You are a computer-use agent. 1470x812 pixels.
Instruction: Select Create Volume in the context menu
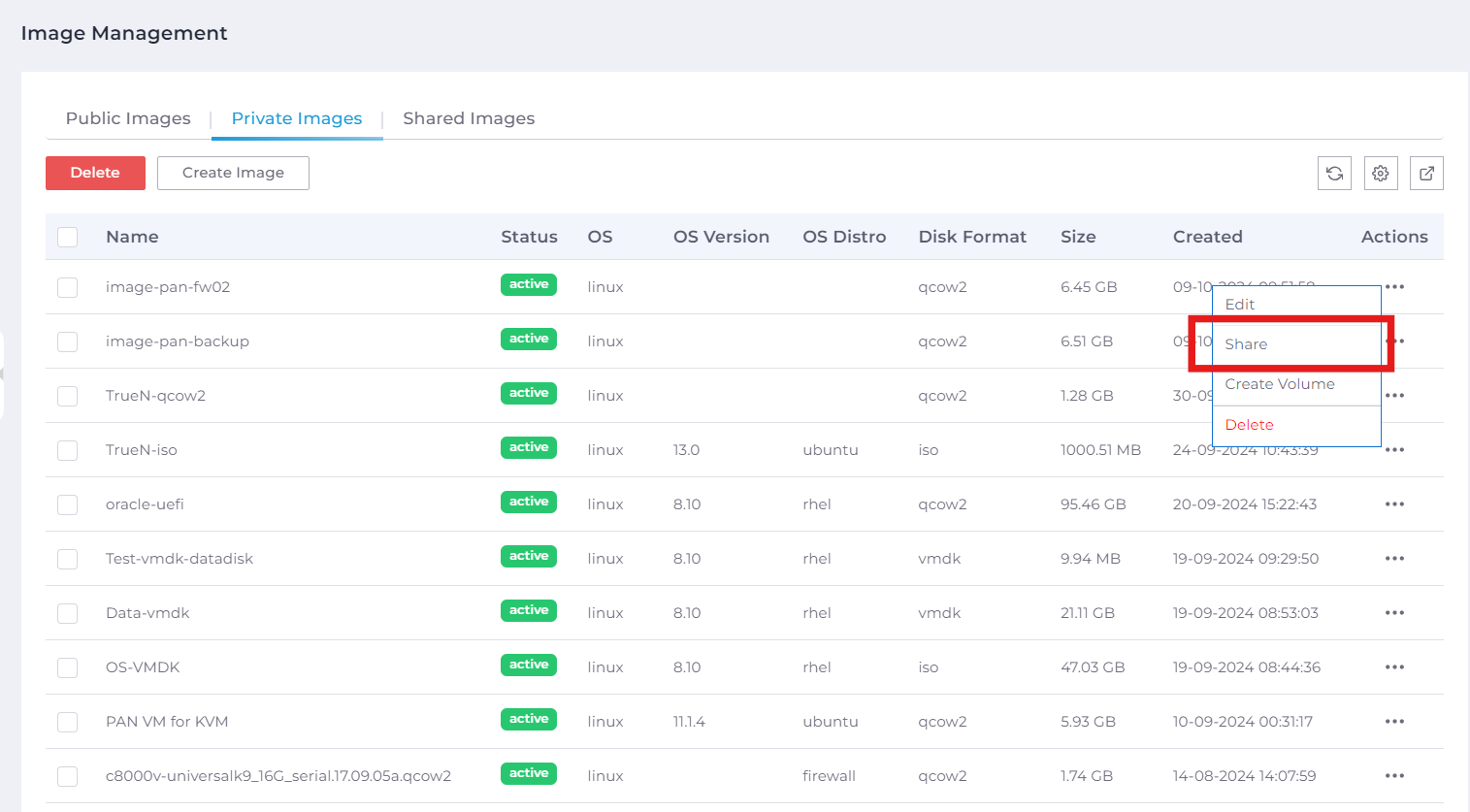click(1279, 384)
